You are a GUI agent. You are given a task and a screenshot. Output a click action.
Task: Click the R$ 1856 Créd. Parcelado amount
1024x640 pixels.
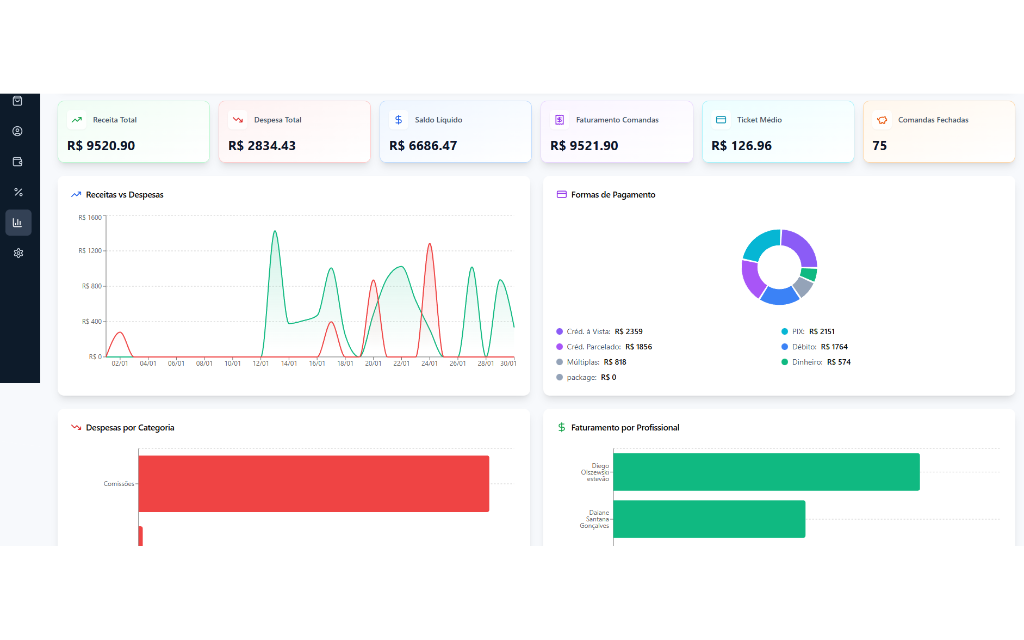639,347
